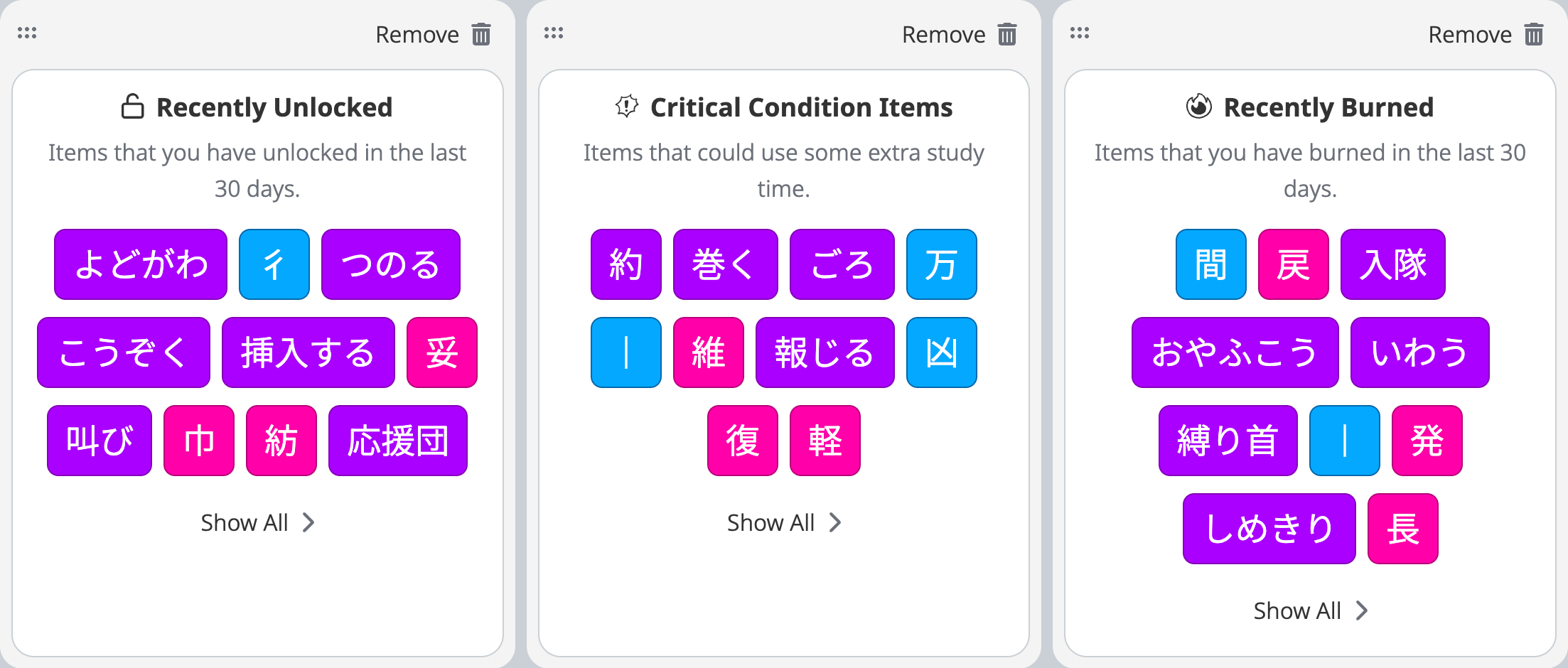
Task: Expand Show All under Recently Unlocked
Action: coord(257,523)
